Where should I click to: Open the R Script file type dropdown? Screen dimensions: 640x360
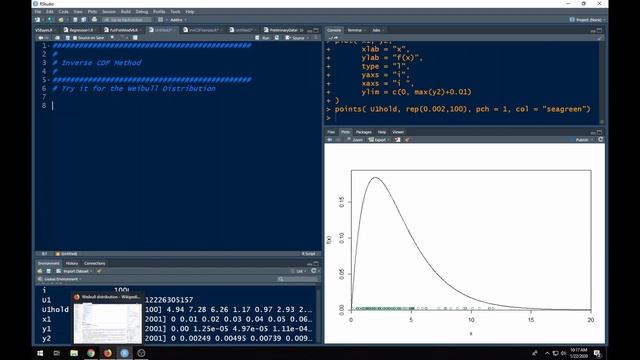(x=309, y=254)
